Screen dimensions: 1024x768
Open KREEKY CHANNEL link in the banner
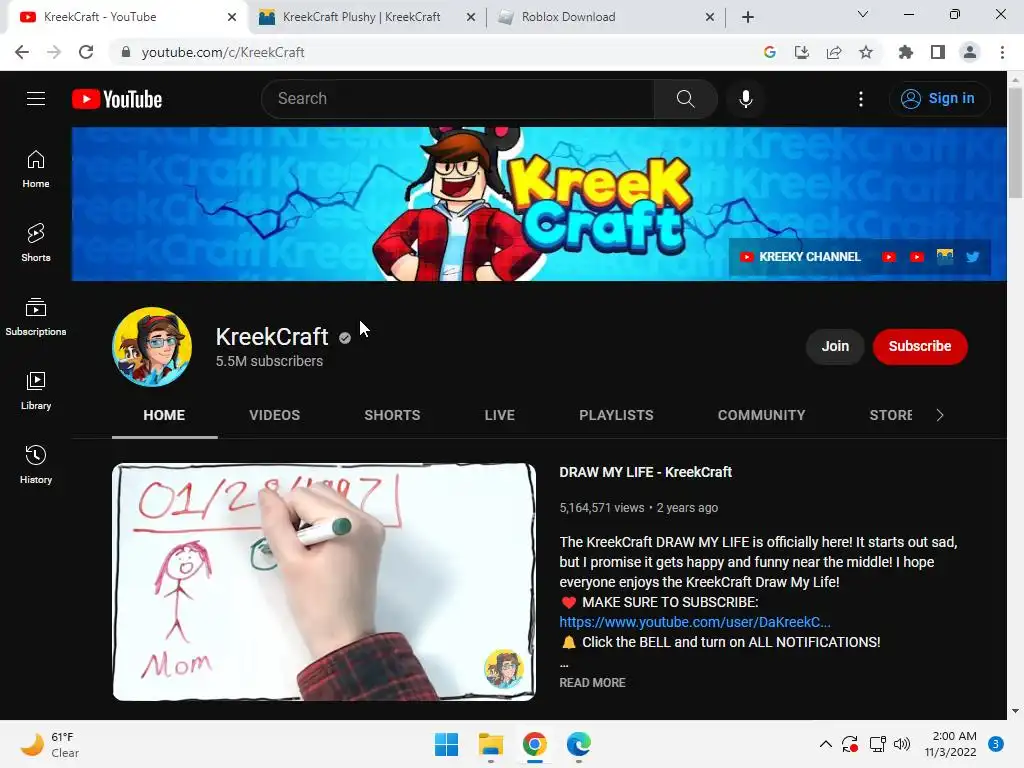pyautogui.click(x=799, y=257)
